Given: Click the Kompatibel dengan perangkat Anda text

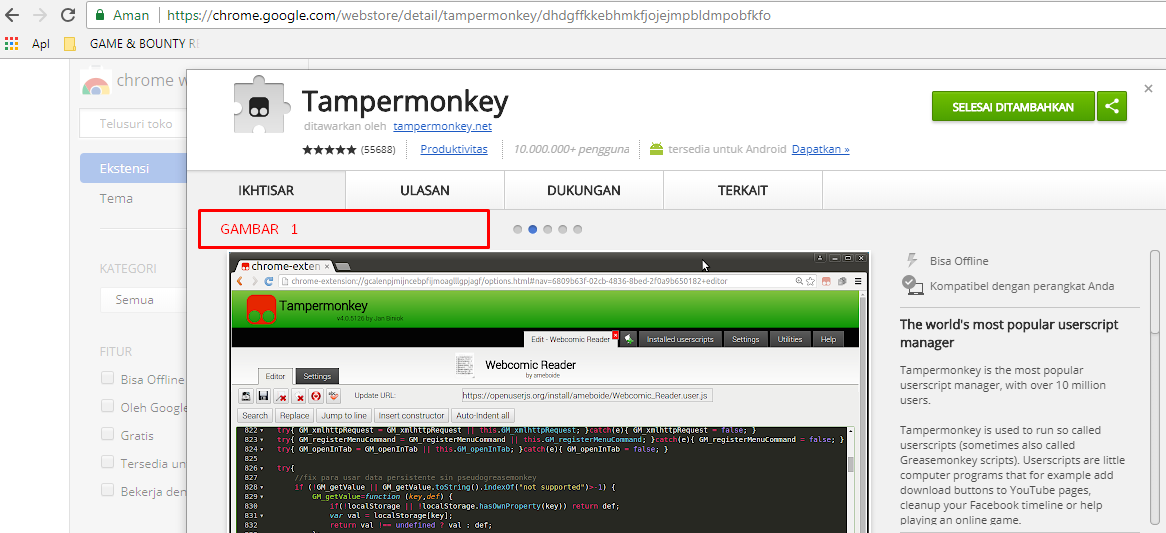Looking at the screenshot, I should click(x=1022, y=285).
